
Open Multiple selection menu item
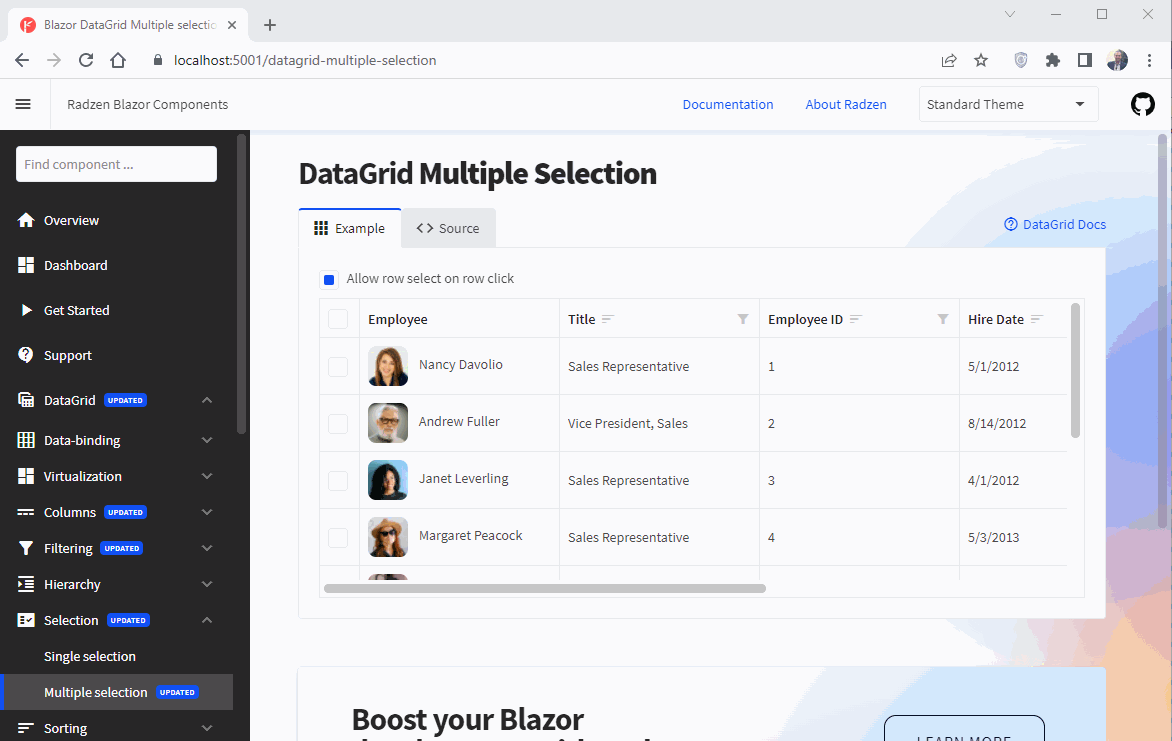[117, 692]
